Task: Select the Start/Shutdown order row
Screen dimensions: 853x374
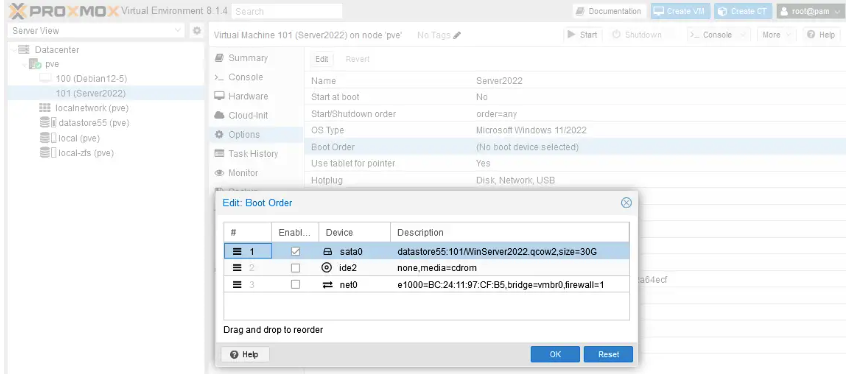Action: pyautogui.click(x=576, y=114)
